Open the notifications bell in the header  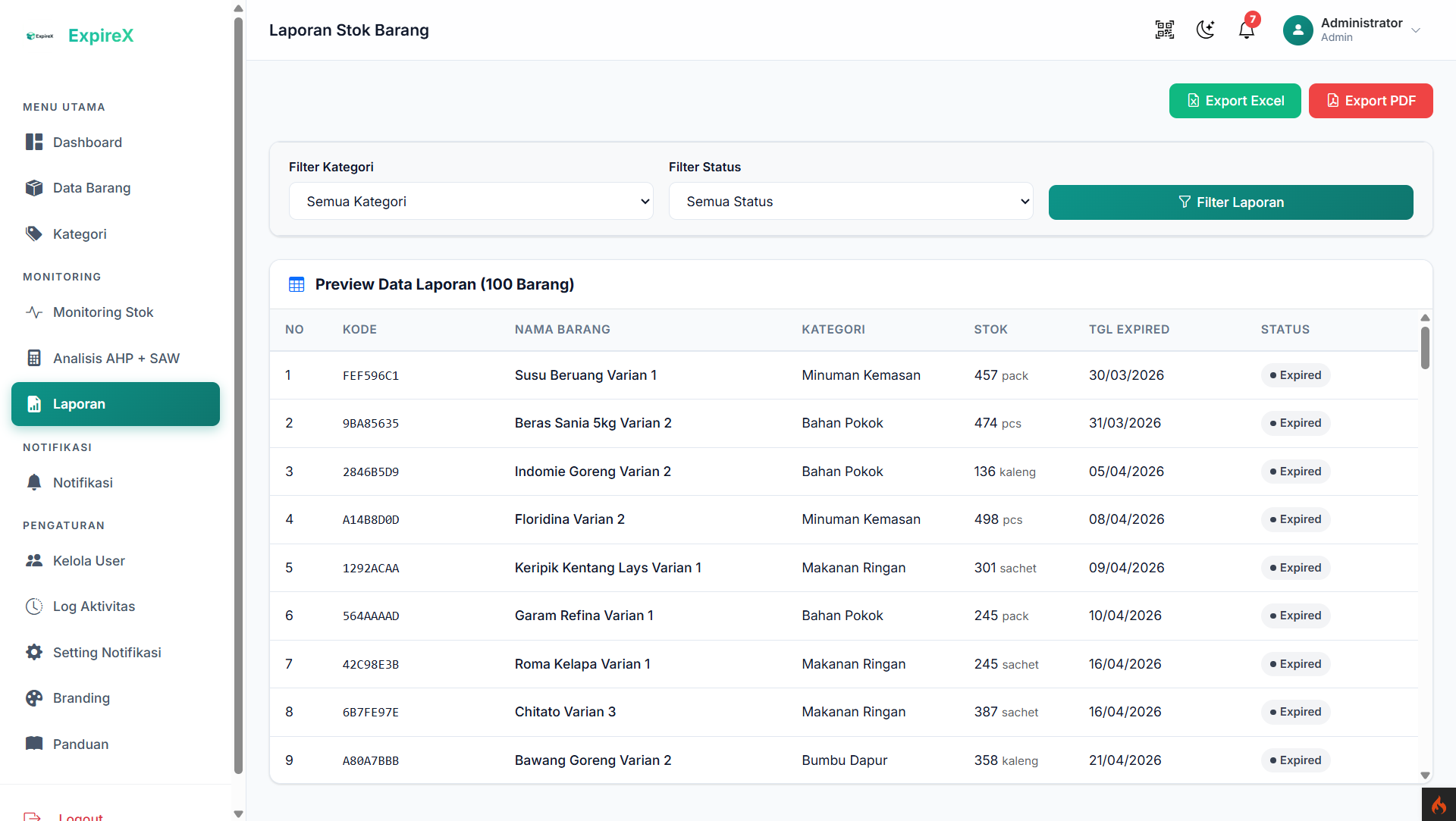click(1247, 30)
